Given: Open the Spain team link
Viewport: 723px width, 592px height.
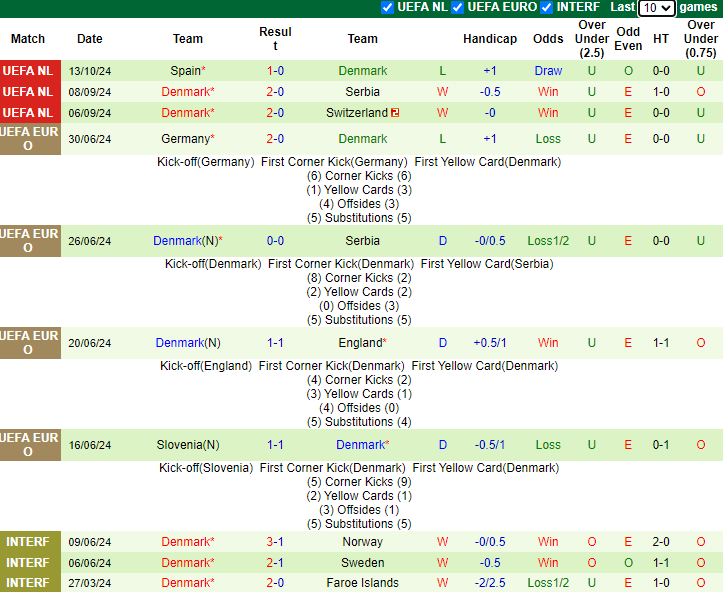Looking at the screenshot, I should coord(185,71).
